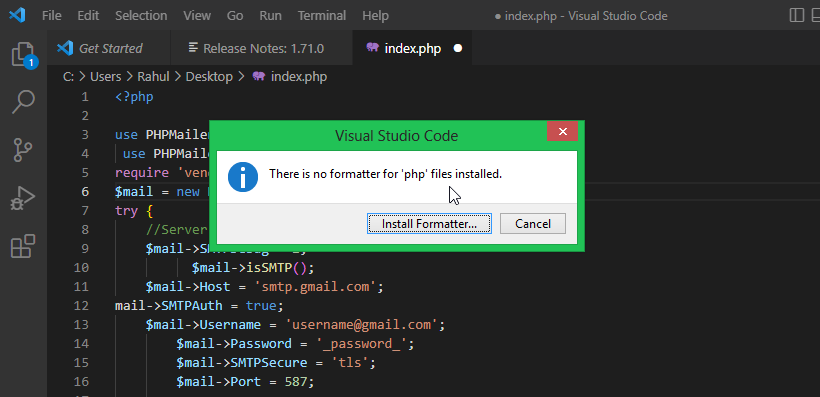
Task: Toggle primary sidebar layout icon in title bar
Action: (x=796, y=15)
